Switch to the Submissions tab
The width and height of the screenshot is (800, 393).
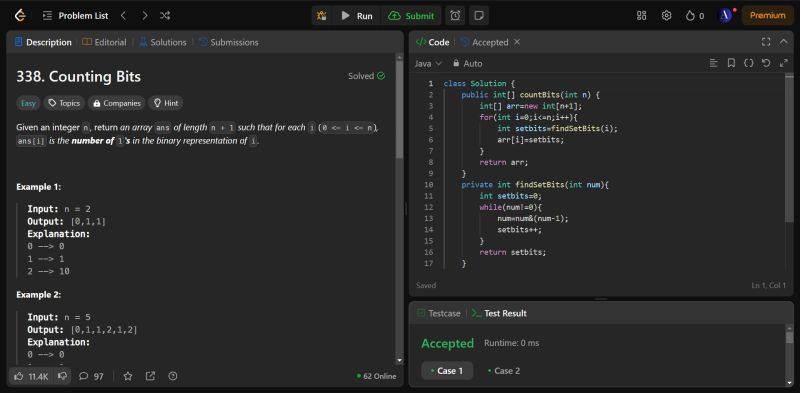(x=229, y=42)
